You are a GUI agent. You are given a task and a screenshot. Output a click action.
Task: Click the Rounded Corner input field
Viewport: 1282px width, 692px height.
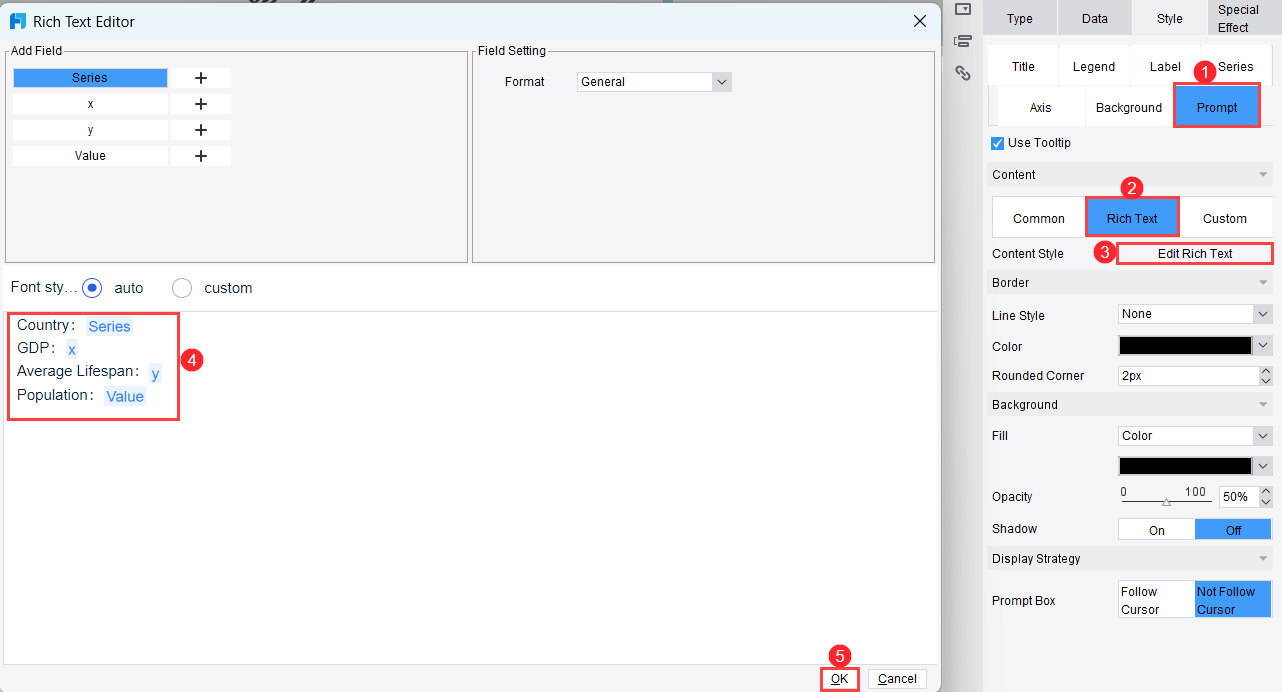click(x=1188, y=376)
